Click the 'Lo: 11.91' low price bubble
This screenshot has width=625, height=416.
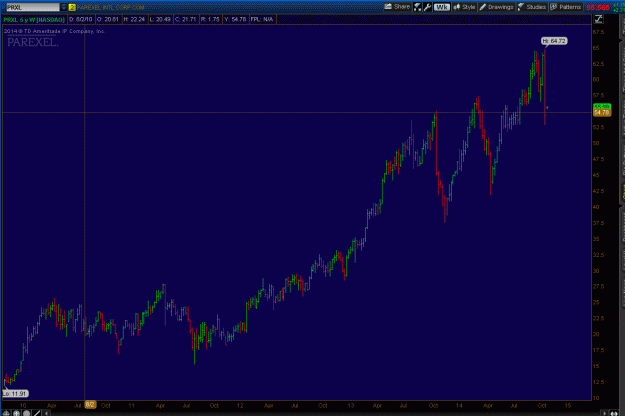[x=15, y=394]
